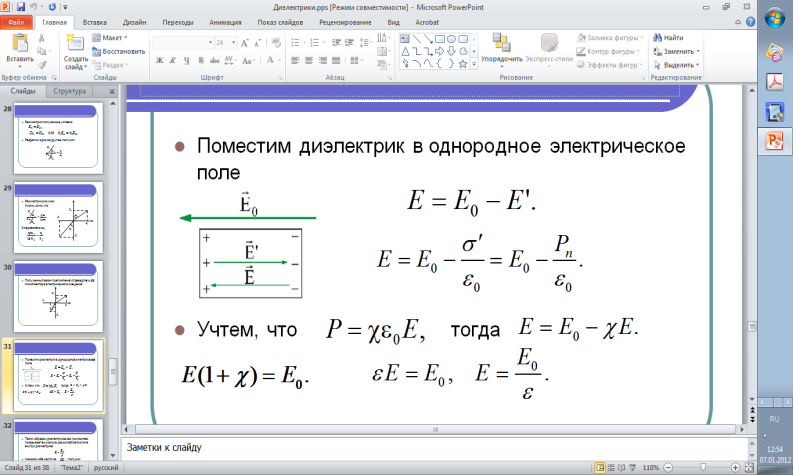This screenshot has width=793, height=475.
Task: Select the Text Box shape tool
Action: point(405,39)
